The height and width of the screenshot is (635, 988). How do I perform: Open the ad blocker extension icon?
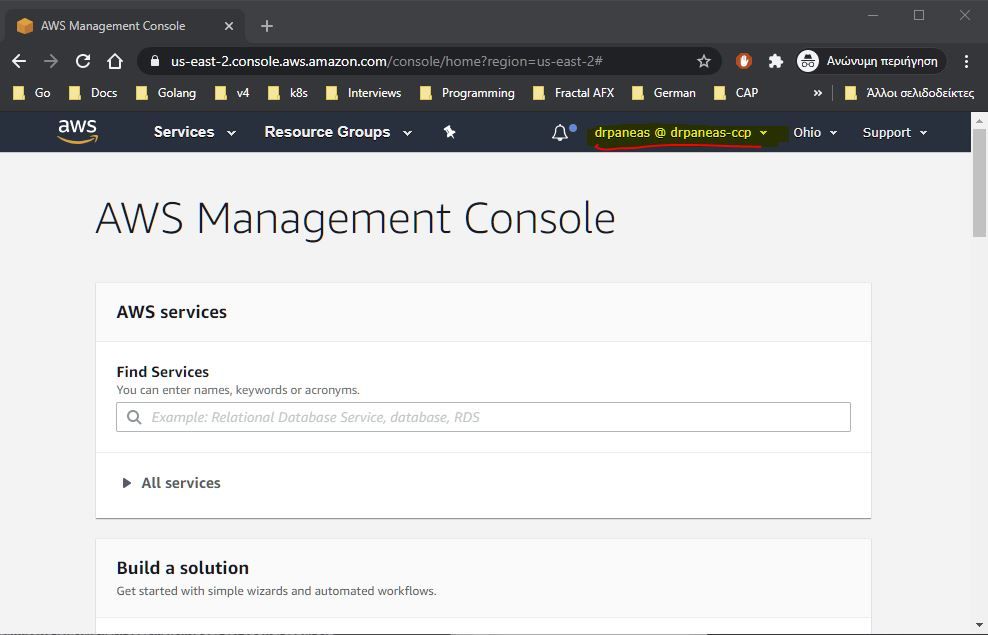point(743,61)
